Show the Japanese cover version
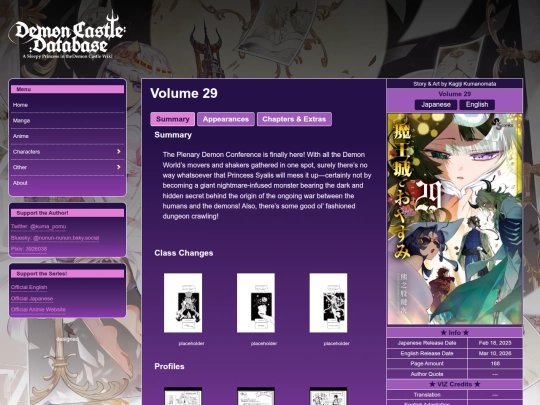The image size is (540, 405). click(436, 105)
